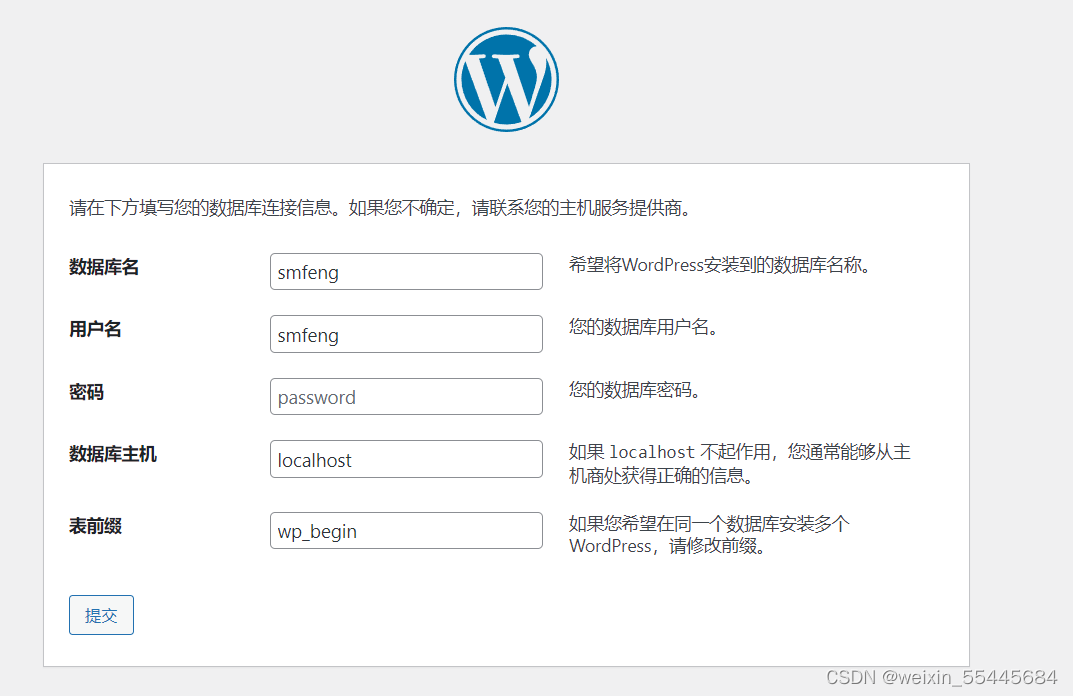The width and height of the screenshot is (1073, 696).
Task: Click the 密码 label
Action: pos(86,392)
